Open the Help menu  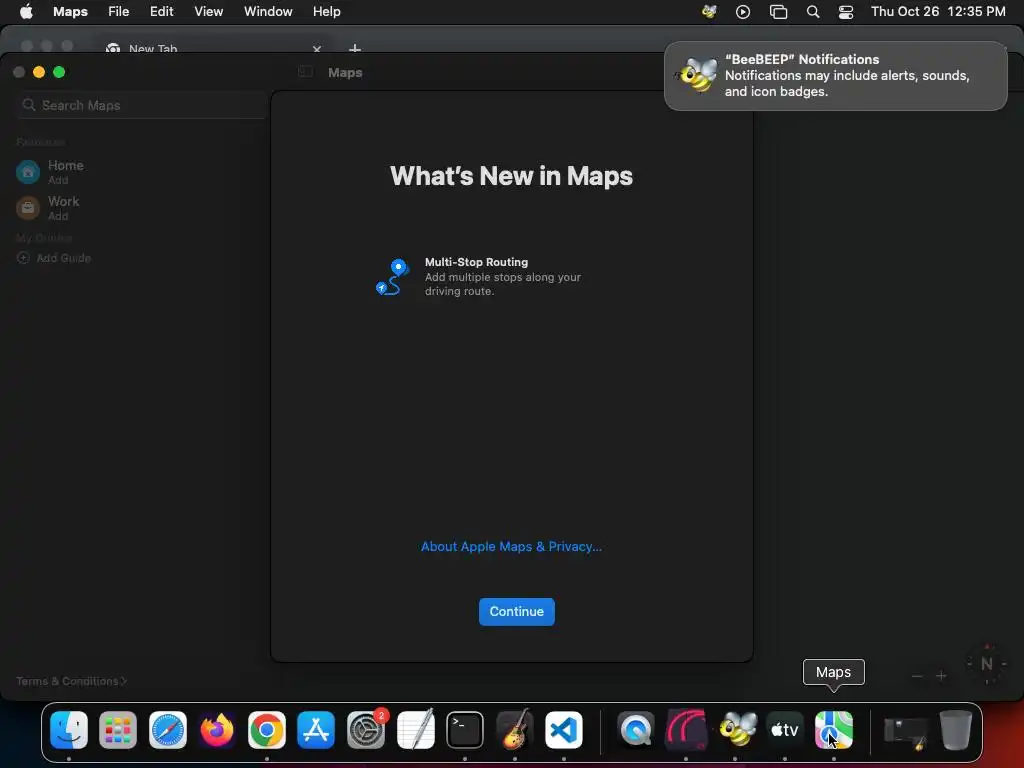pos(327,12)
